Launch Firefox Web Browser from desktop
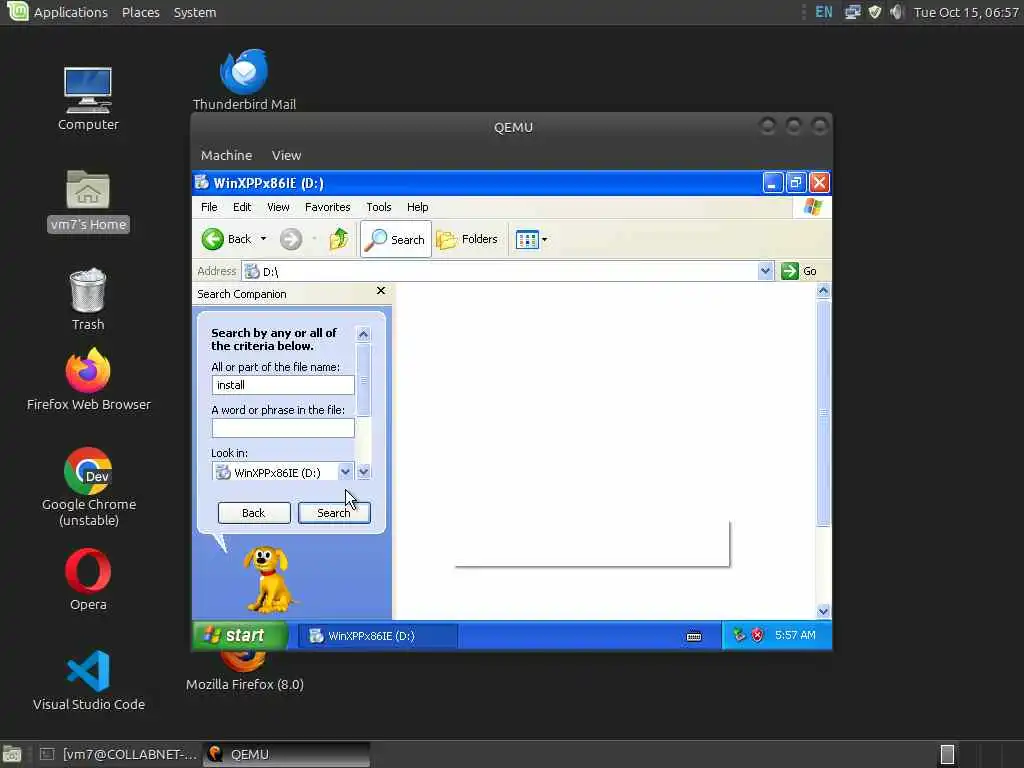 [88, 379]
